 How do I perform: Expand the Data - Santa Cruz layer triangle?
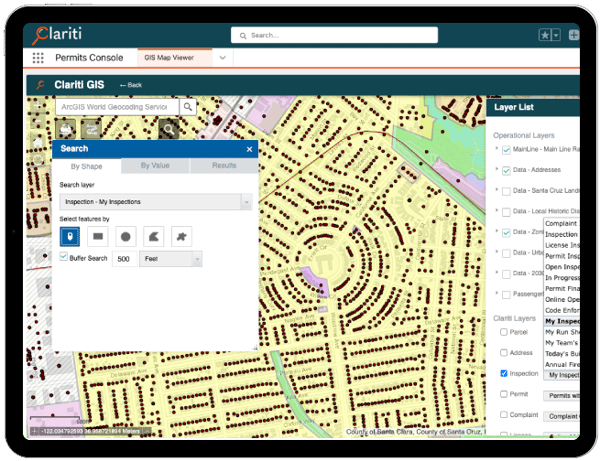click(497, 189)
